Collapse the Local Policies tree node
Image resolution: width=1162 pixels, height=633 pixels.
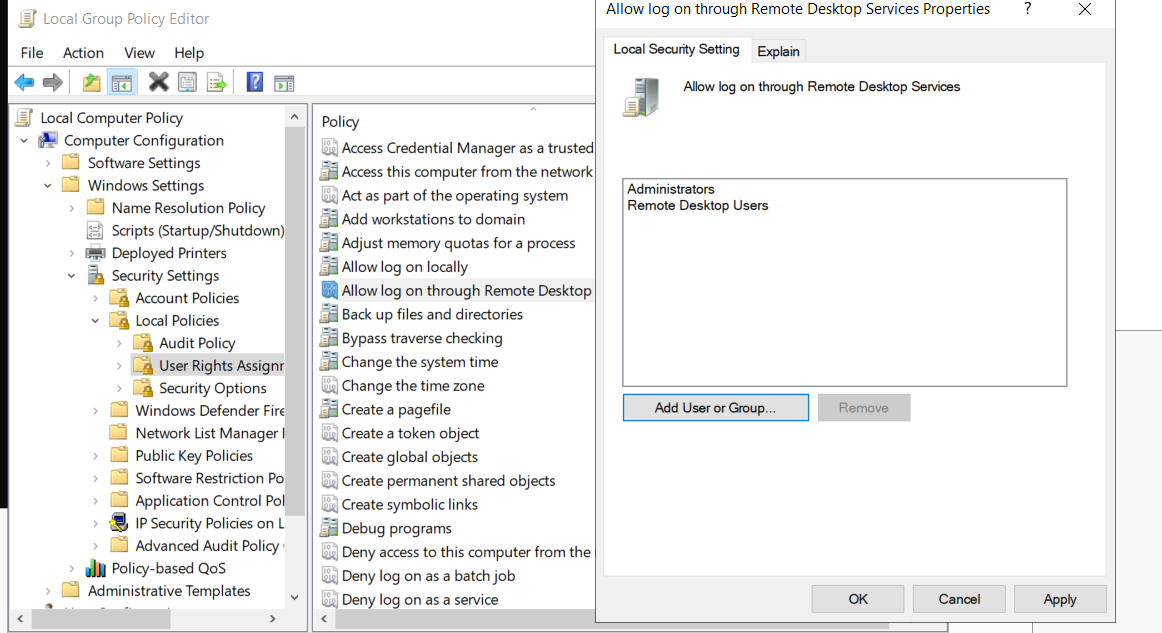tap(96, 321)
